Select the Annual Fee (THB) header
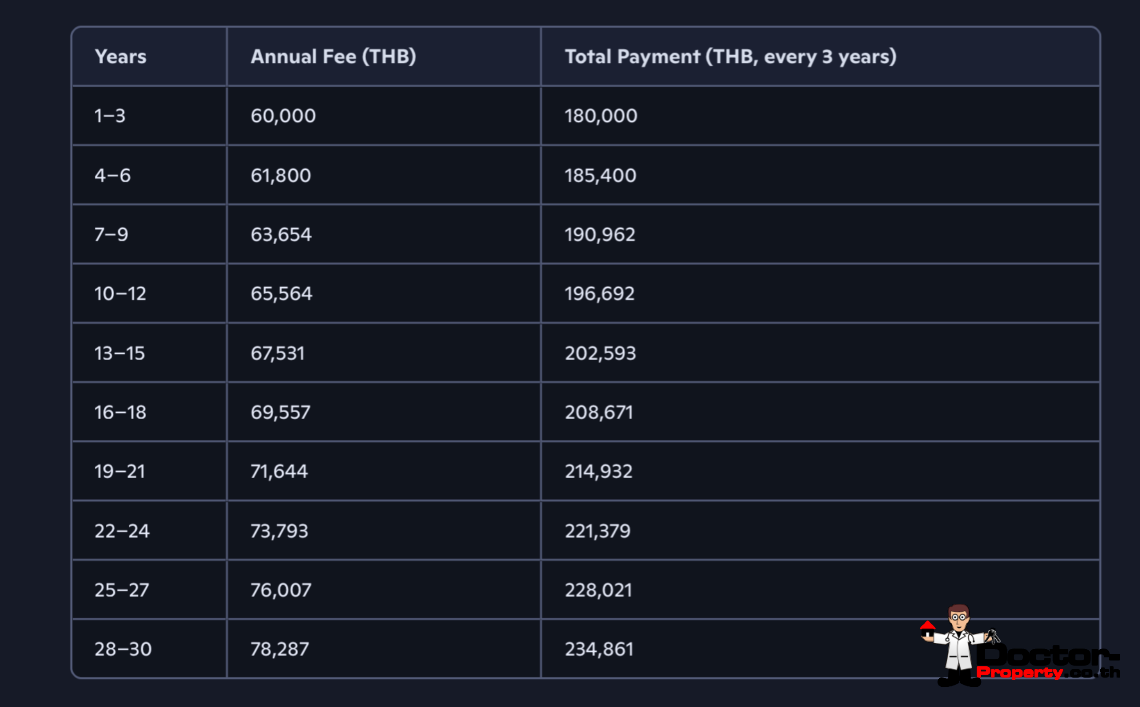This screenshot has width=1140, height=707. tap(333, 57)
